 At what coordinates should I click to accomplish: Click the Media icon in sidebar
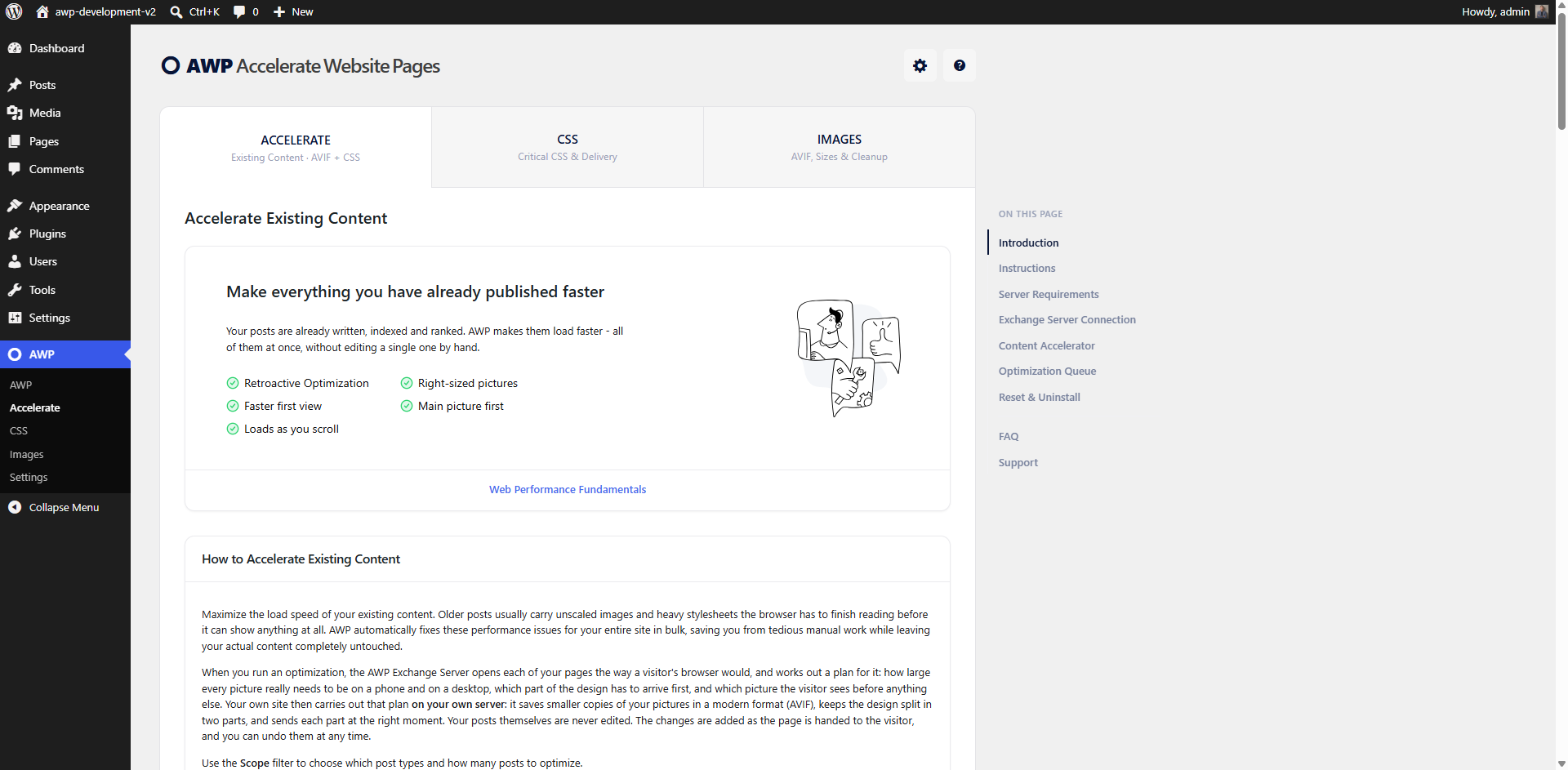[15, 113]
